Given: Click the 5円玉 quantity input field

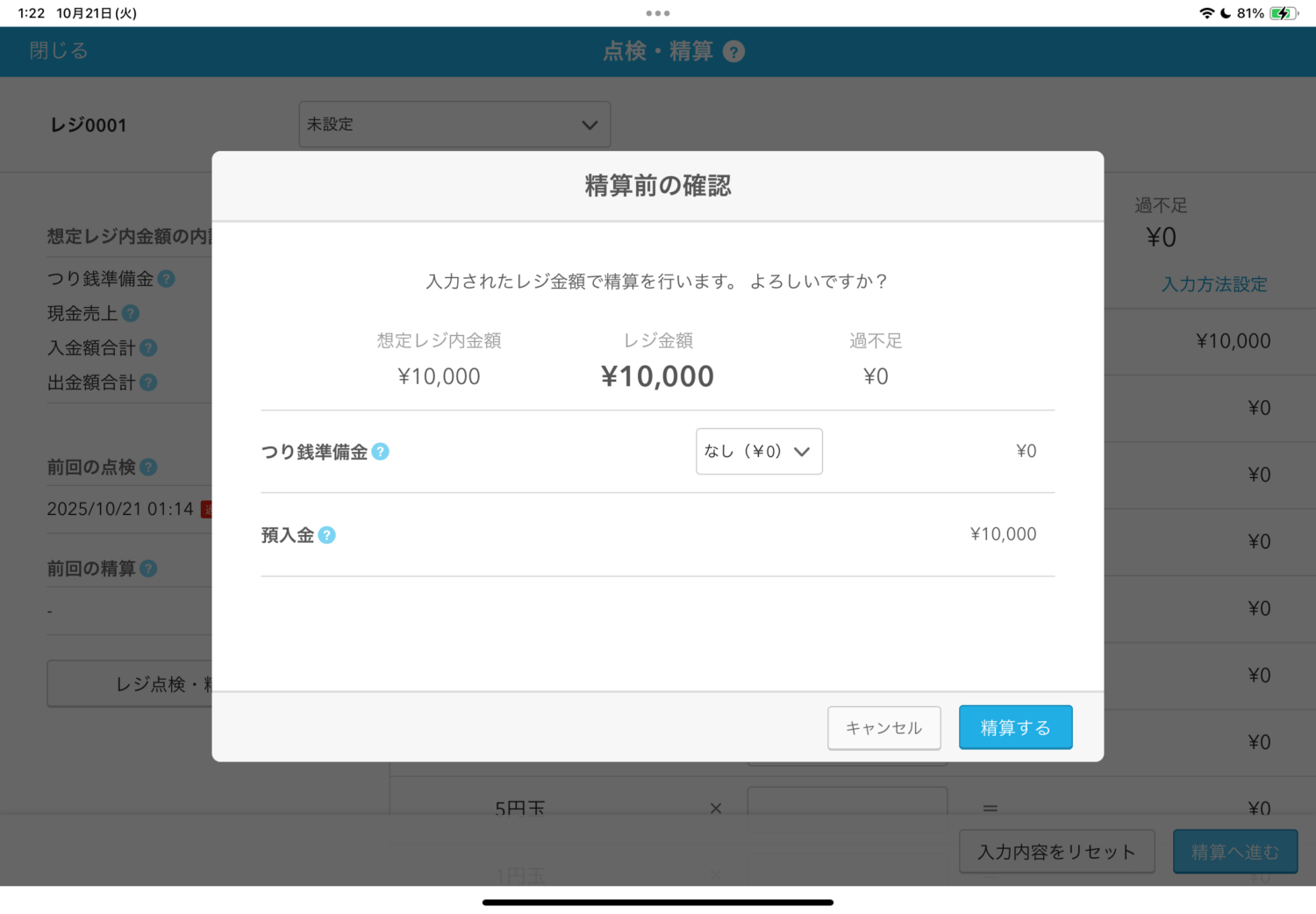Looking at the screenshot, I should pos(847,801).
